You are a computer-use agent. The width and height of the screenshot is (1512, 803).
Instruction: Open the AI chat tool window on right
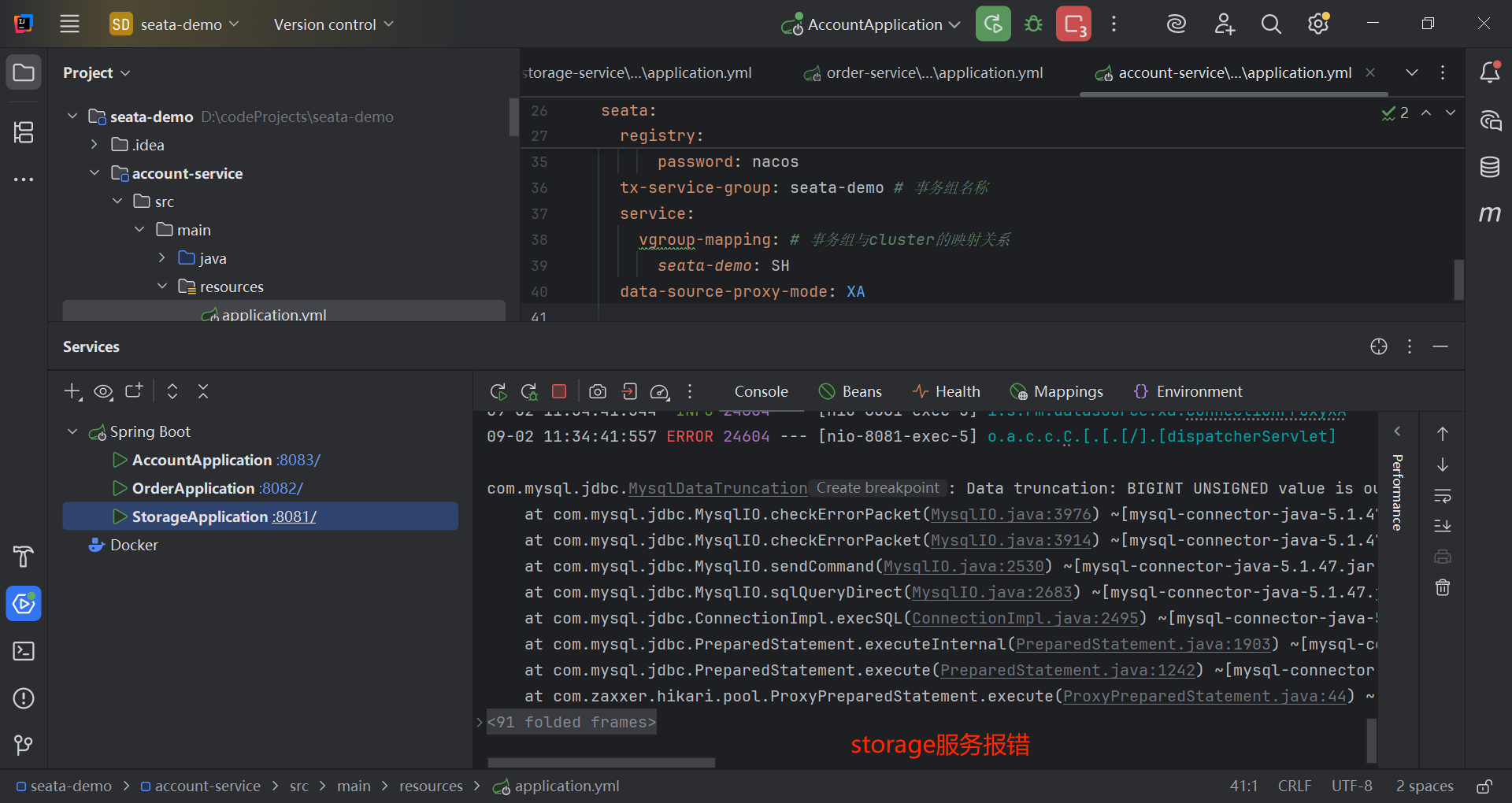coord(1490,120)
